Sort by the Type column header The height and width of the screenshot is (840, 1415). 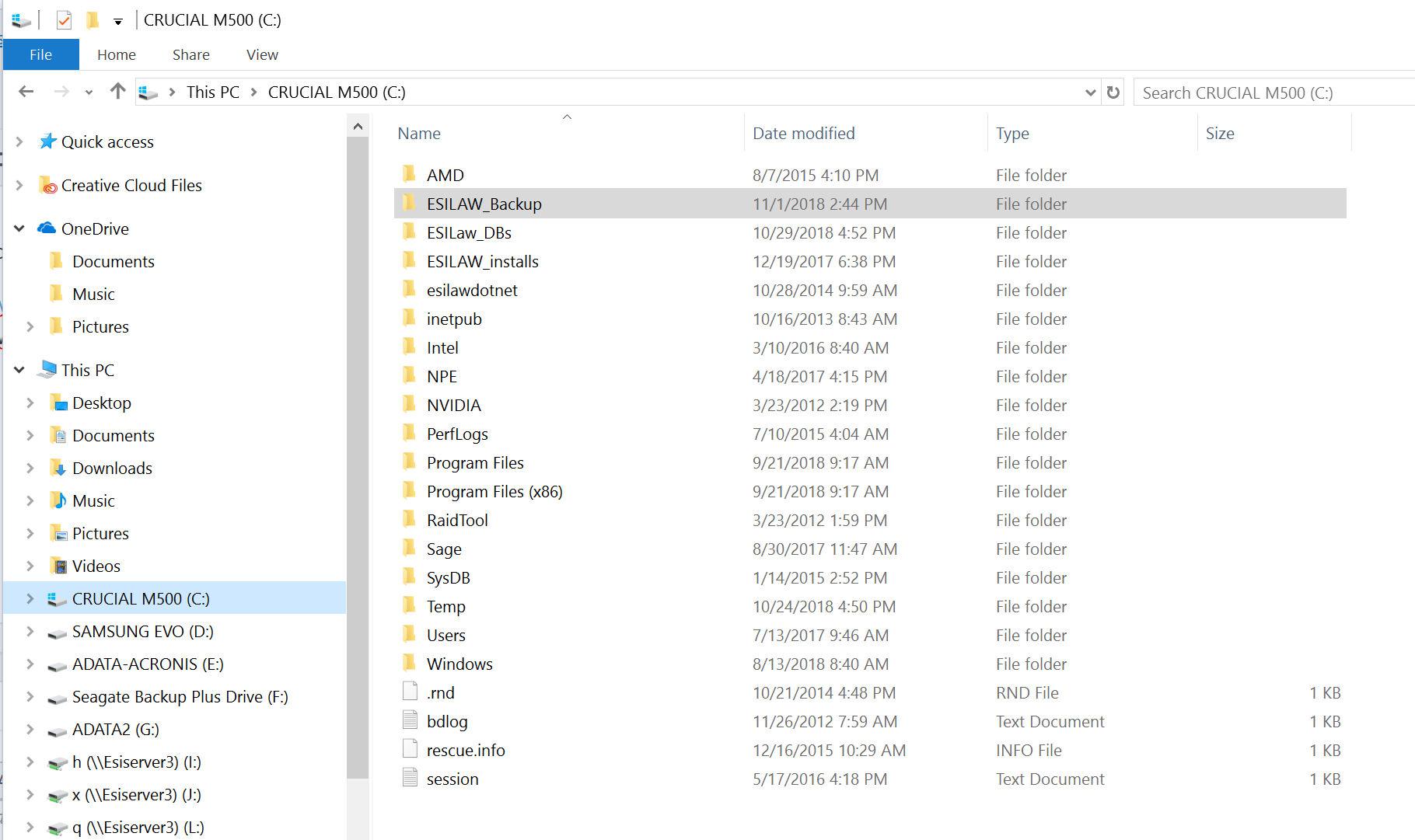click(1012, 133)
